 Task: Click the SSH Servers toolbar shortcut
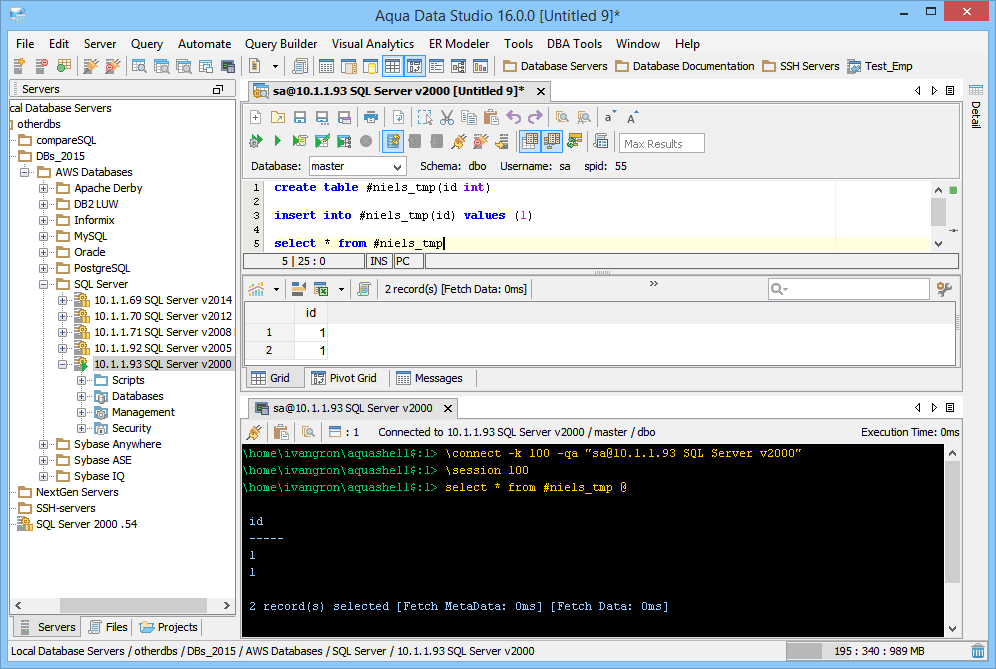pyautogui.click(x=800, y=66)
